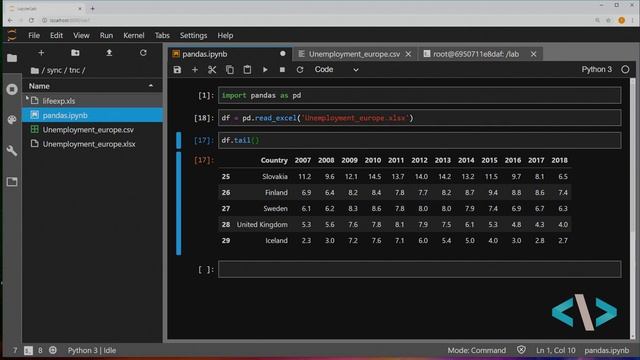Paste cell from clipboard
This screenshot has height=360, width=640.
[x=247, y=70]
